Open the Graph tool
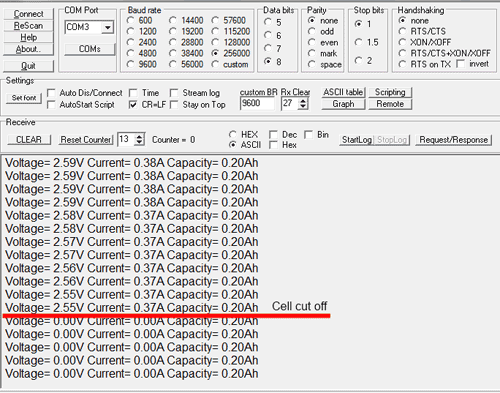This screenshot has height=393, width=500. coord(343,104)
